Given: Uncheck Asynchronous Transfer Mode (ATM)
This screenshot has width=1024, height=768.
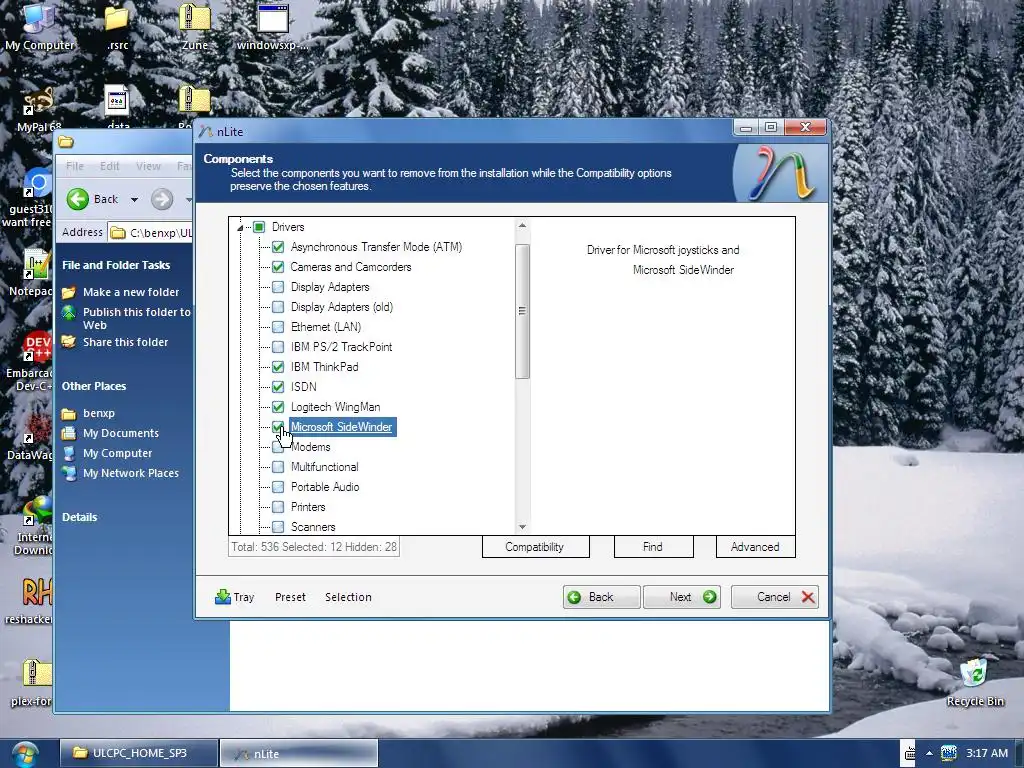Looking at the screenshot, I should click(x=278, y=247).
